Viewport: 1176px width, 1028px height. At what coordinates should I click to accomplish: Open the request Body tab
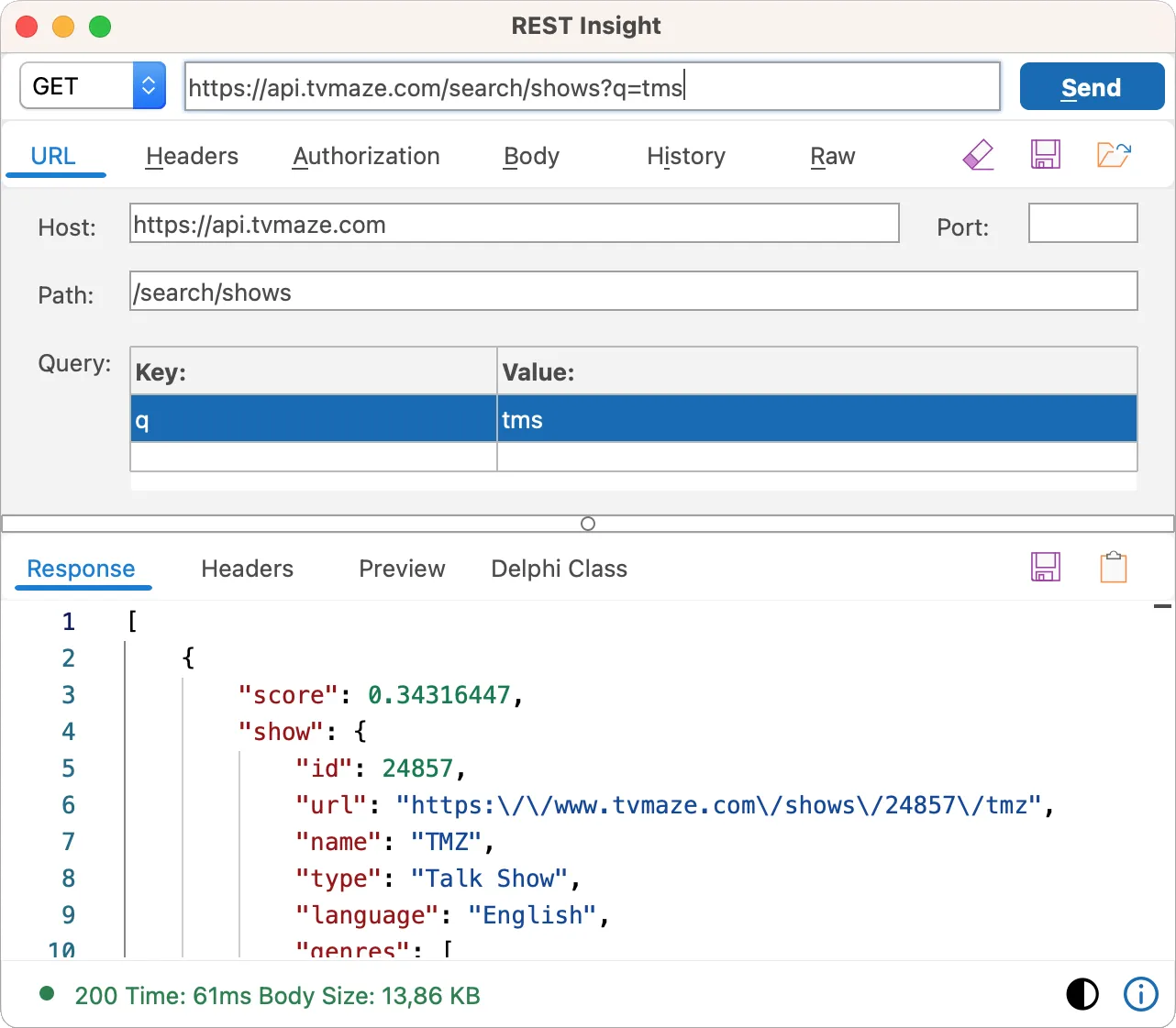531,157
